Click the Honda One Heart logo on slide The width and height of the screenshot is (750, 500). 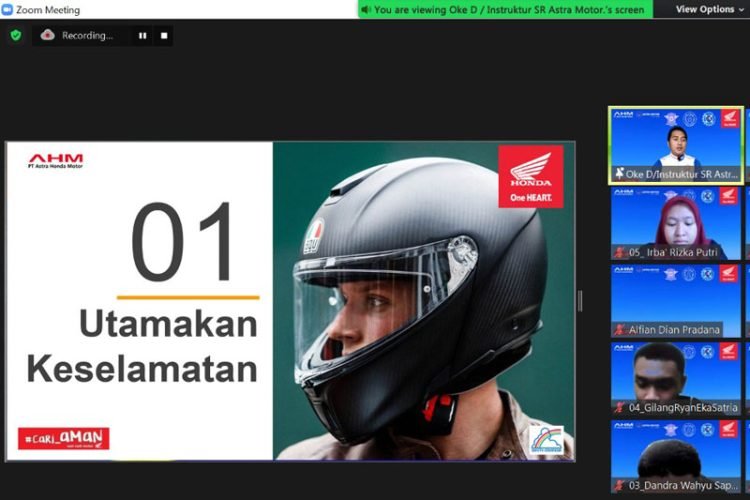(531, 177)
